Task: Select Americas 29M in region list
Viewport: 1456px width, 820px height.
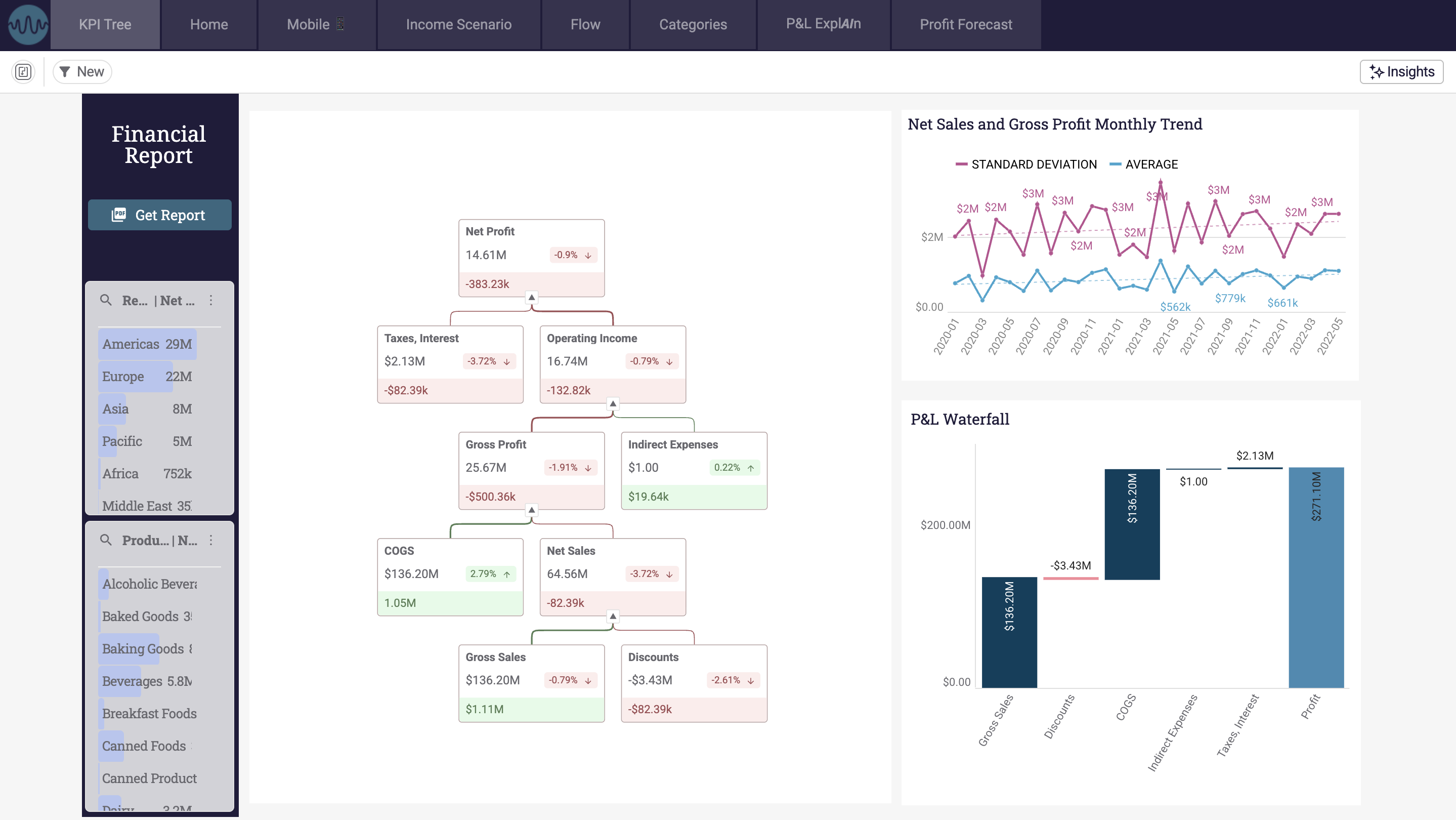Action: pos(148,344)
